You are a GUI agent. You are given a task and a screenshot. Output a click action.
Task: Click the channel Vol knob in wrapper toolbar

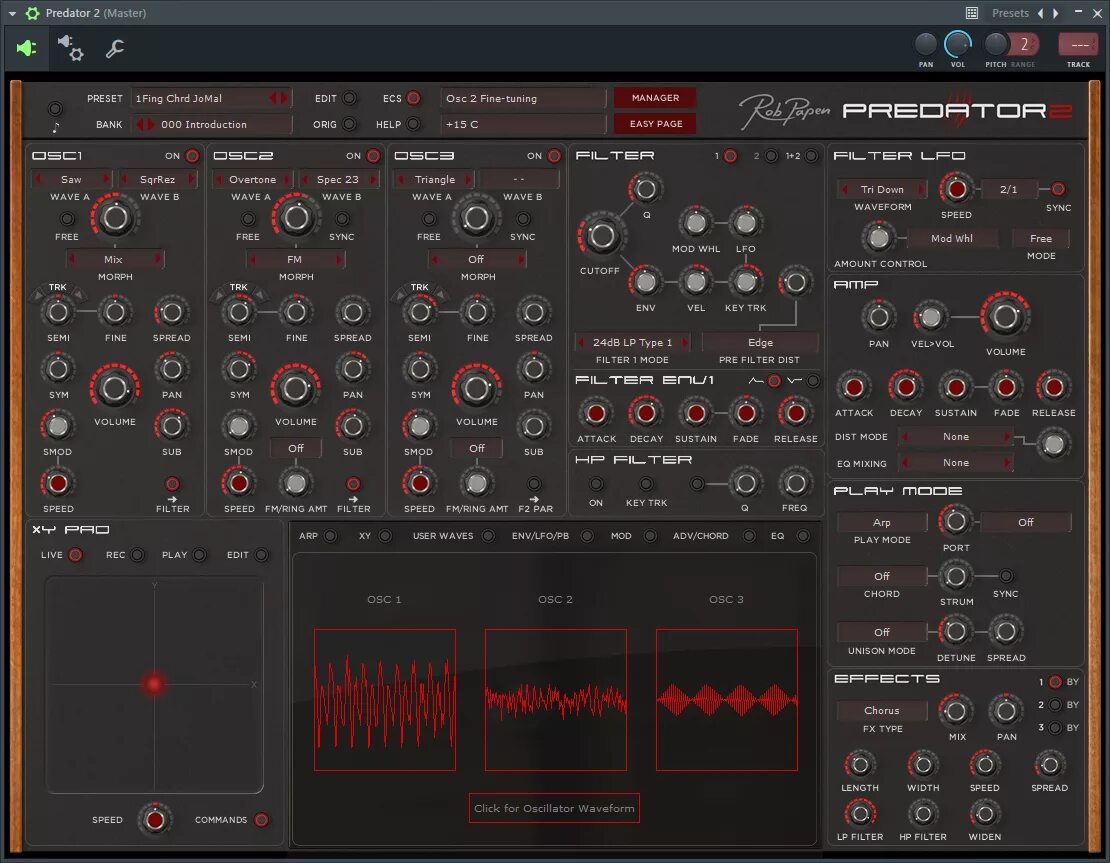pyautogui.click(x=958, y=45)
